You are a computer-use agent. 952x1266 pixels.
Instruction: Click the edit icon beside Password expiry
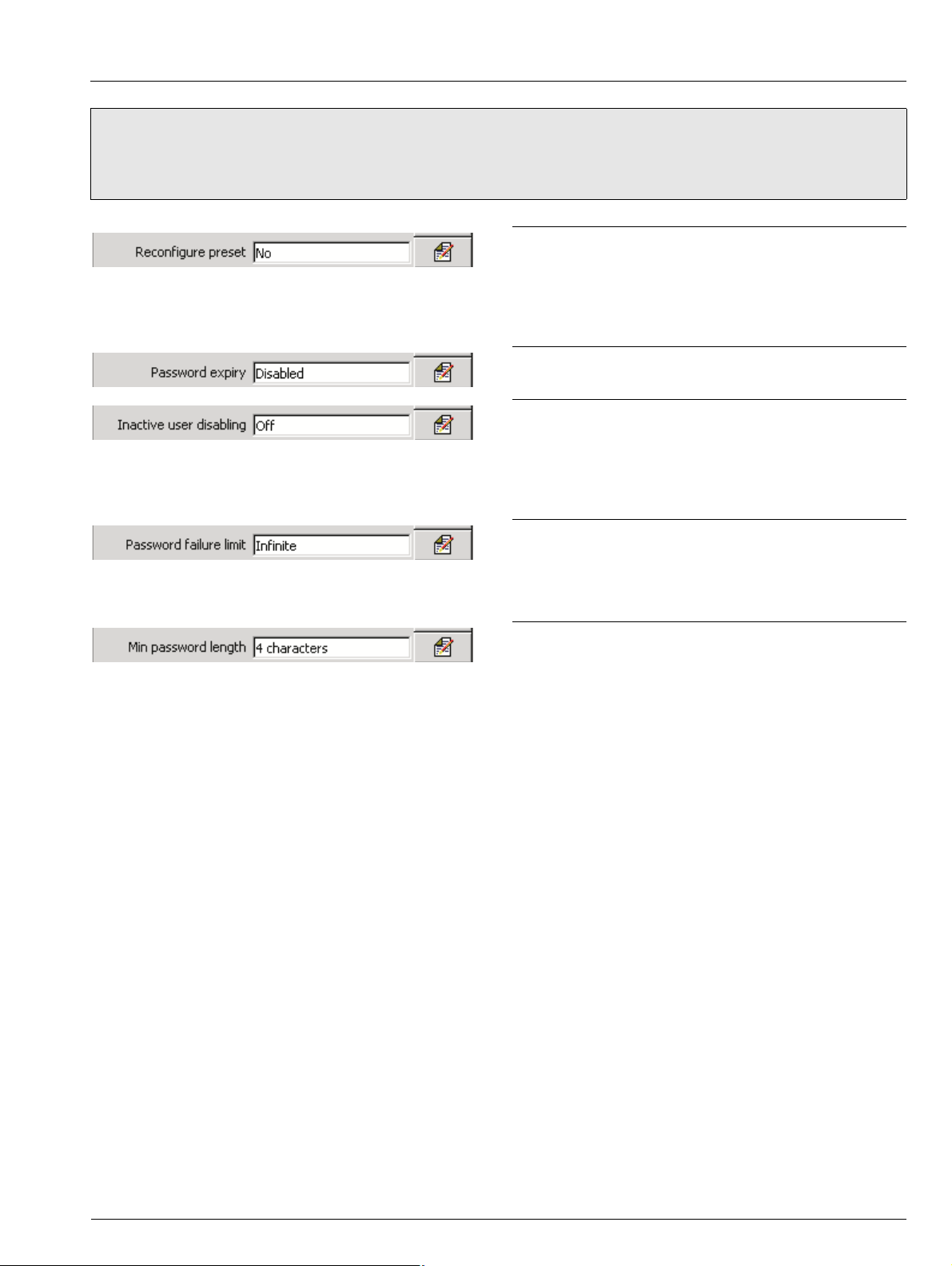[x=443, y=372]
